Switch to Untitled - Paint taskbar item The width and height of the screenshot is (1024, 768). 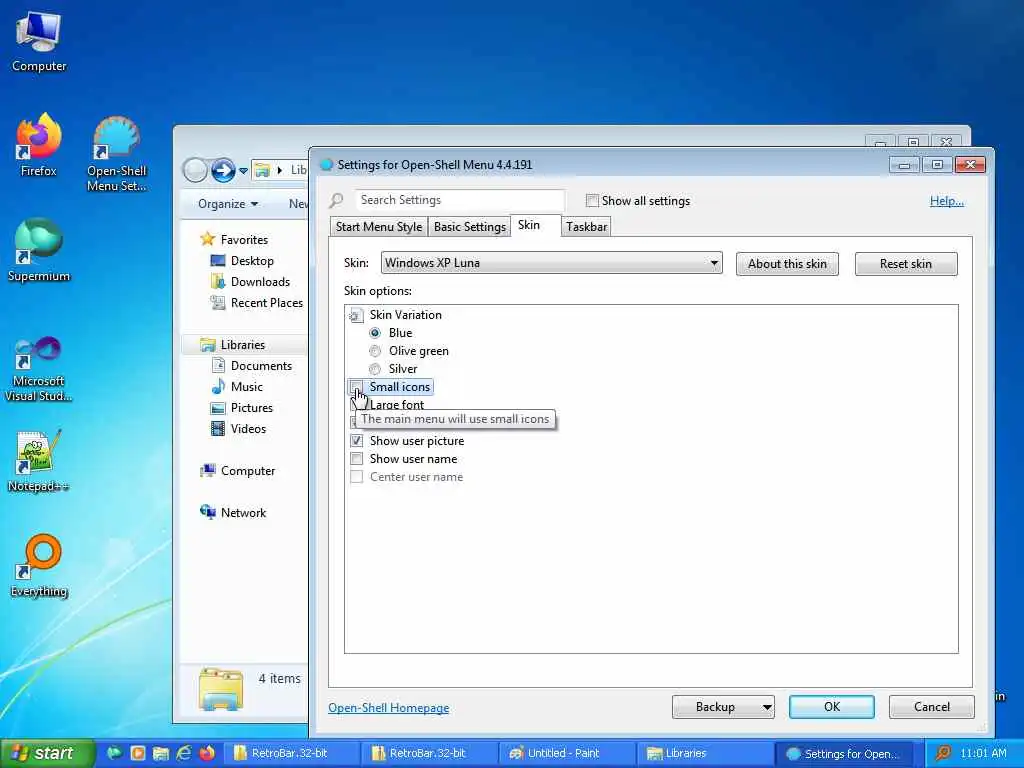coord(565,753)
